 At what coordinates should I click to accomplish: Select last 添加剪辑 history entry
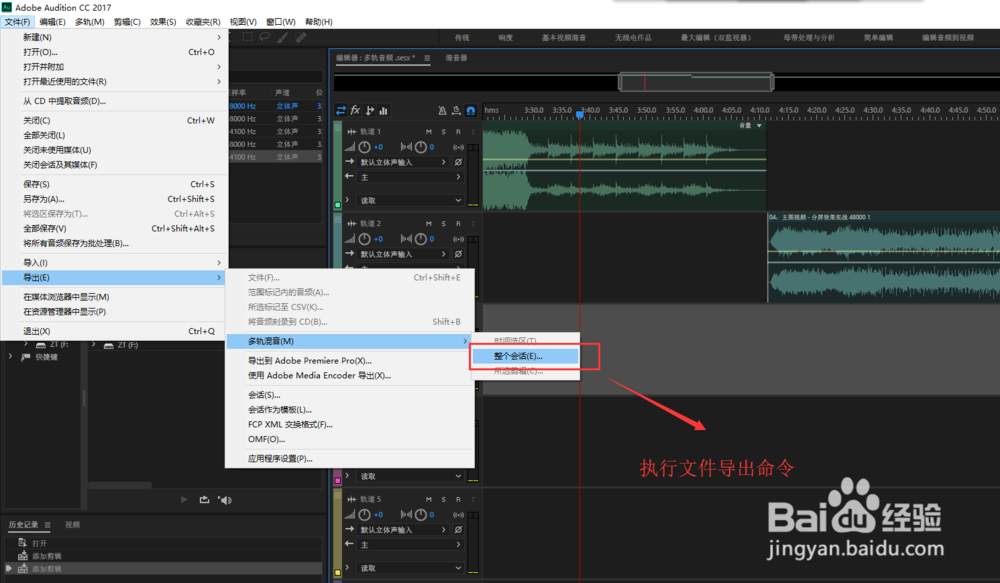[x=163, y=568]
